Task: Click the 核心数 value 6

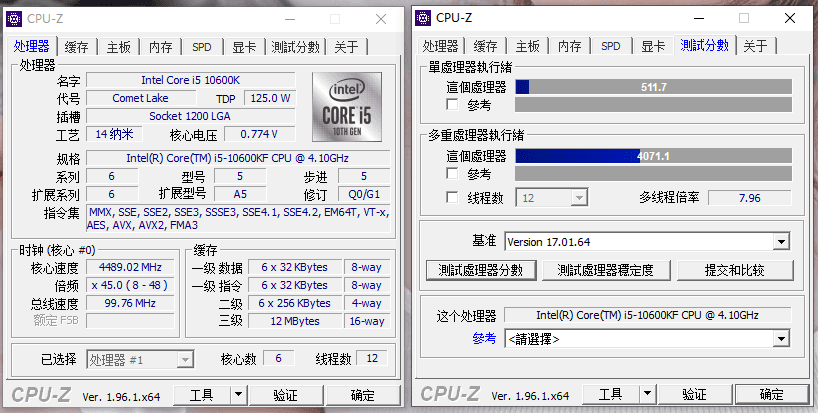Action: 278,359
